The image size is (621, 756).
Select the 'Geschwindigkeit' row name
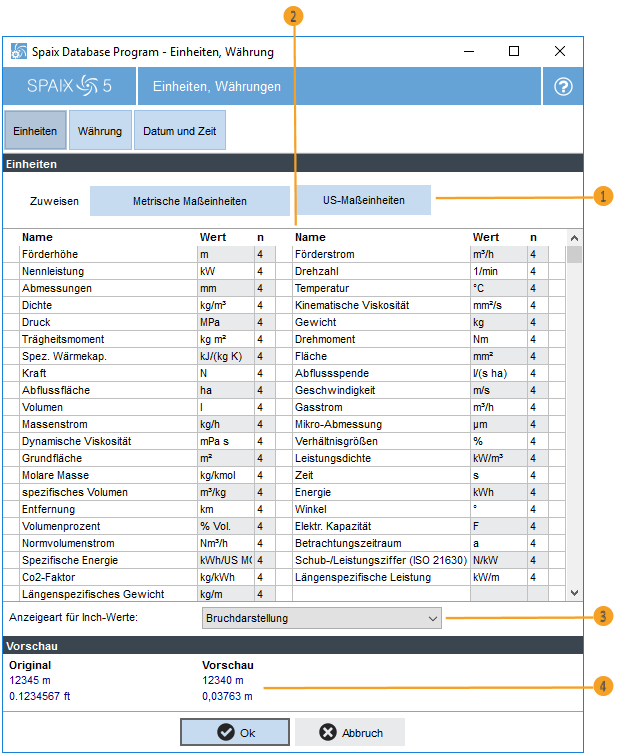pyautogui.click(x=335, y=390)
